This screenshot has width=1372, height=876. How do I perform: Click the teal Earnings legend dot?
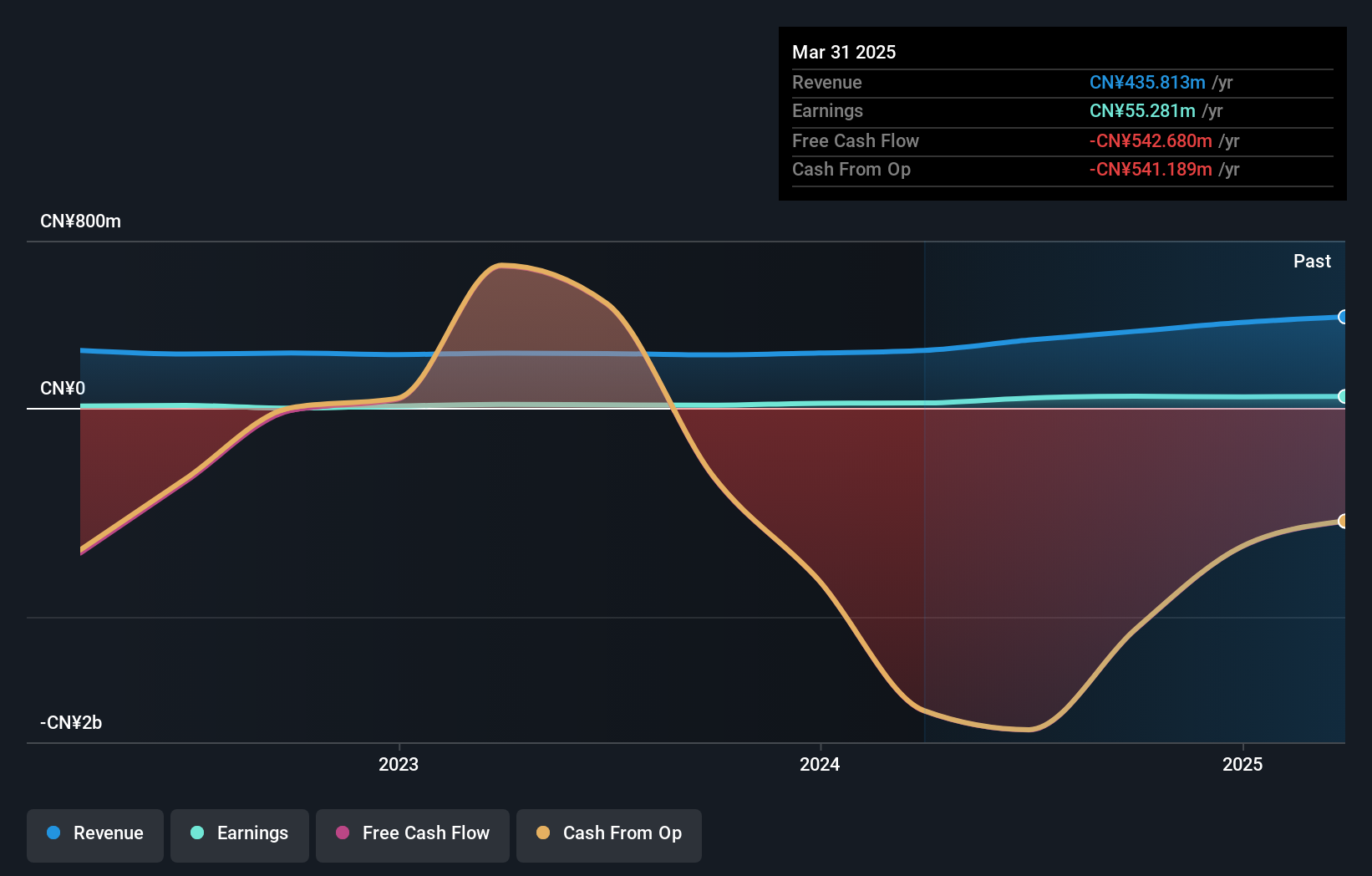tap(197, 833)
